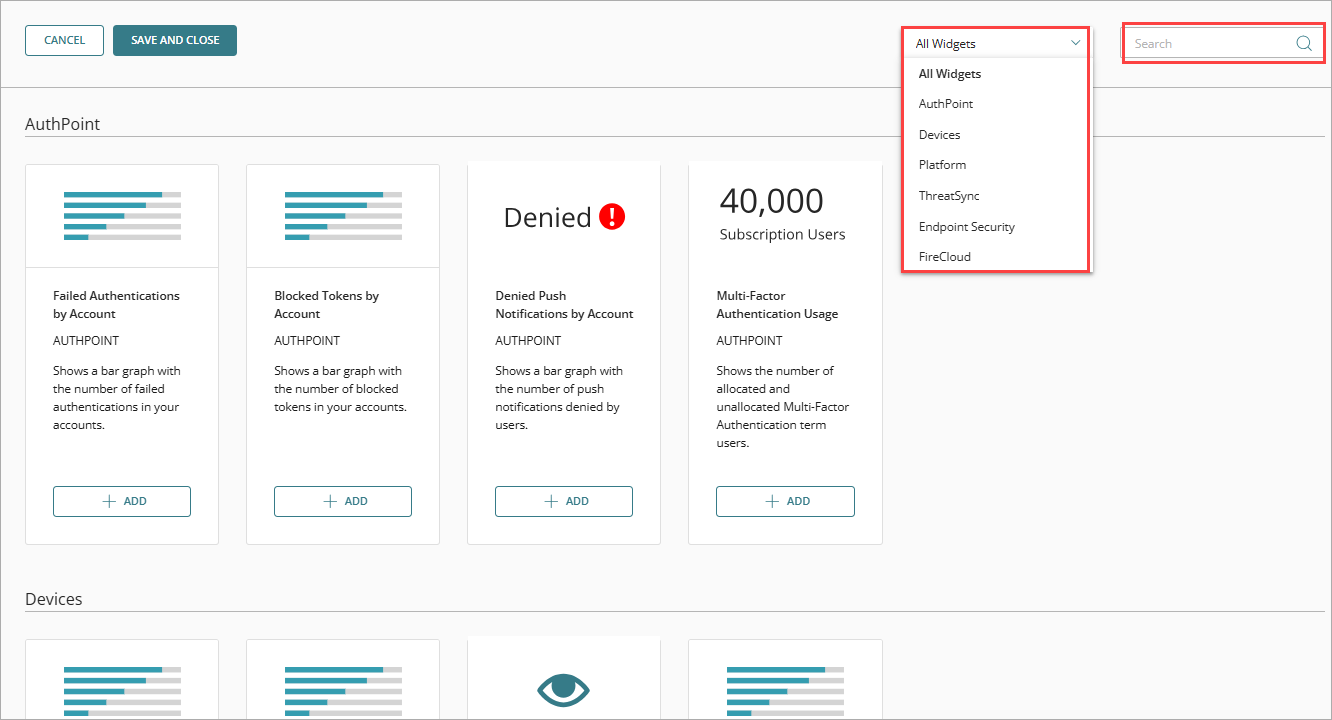Open the All Widgets dropdown chevron
The image size is (1332, 720).
[1077, 43]
